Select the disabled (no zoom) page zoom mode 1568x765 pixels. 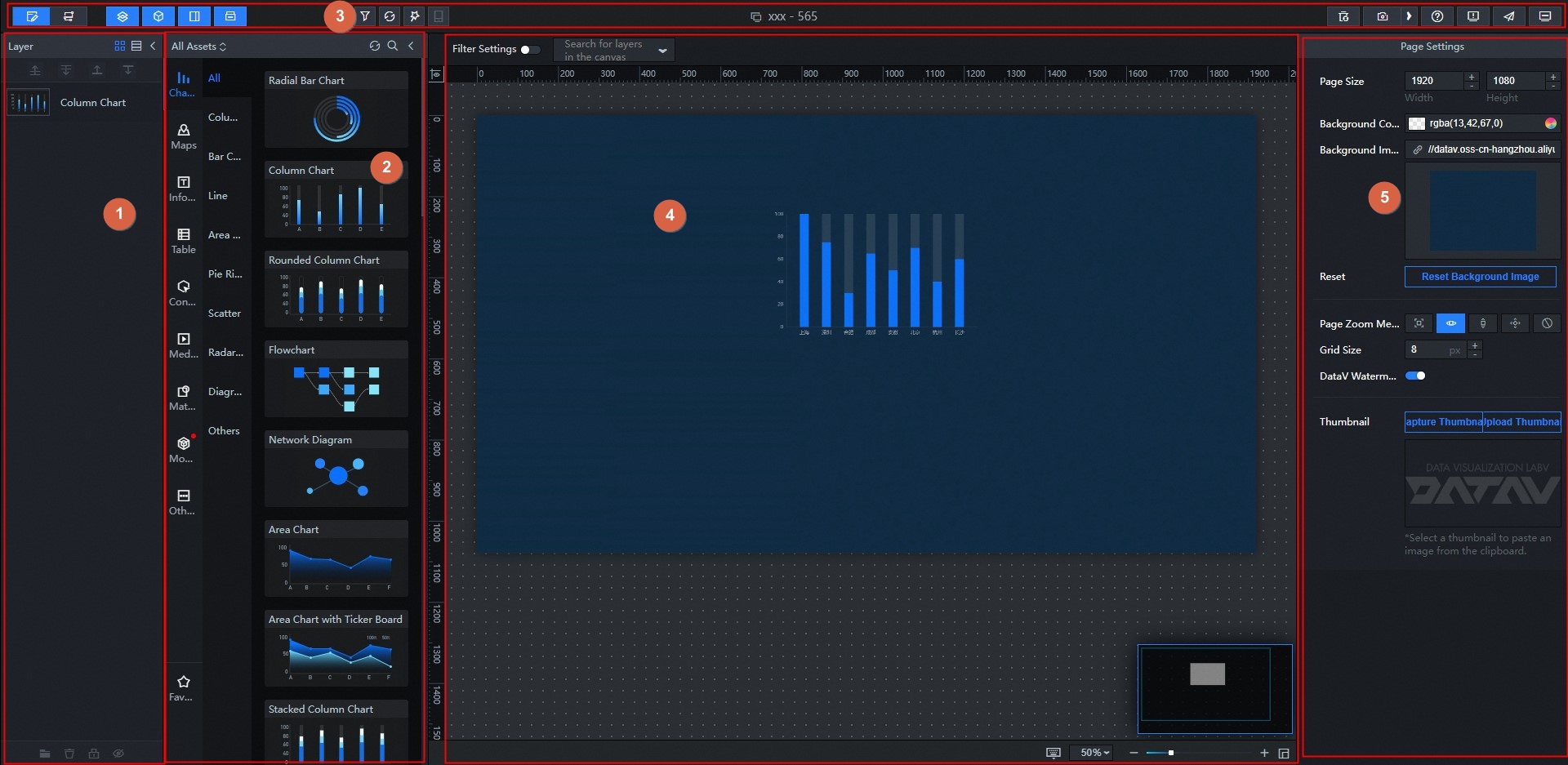point(1547,323)
